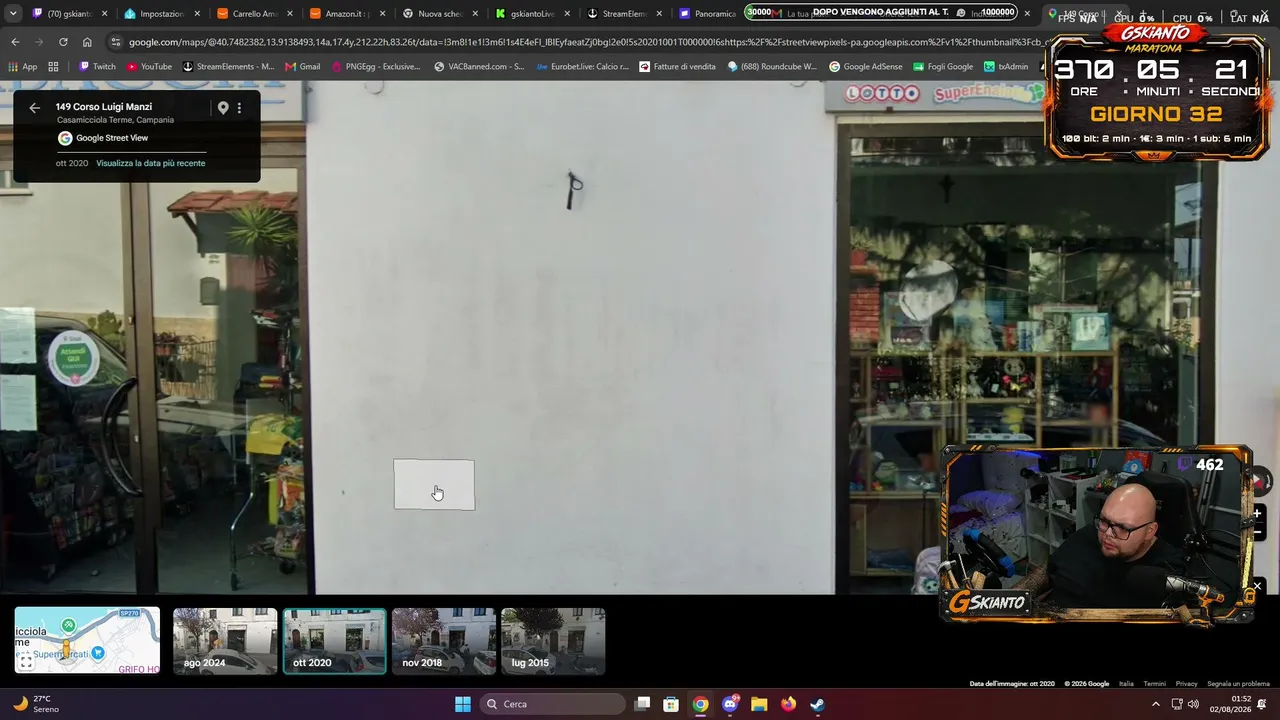1280x720 pixels.
Task: Switch to the Impostazioni tab
Action: [x=160, y=14]
